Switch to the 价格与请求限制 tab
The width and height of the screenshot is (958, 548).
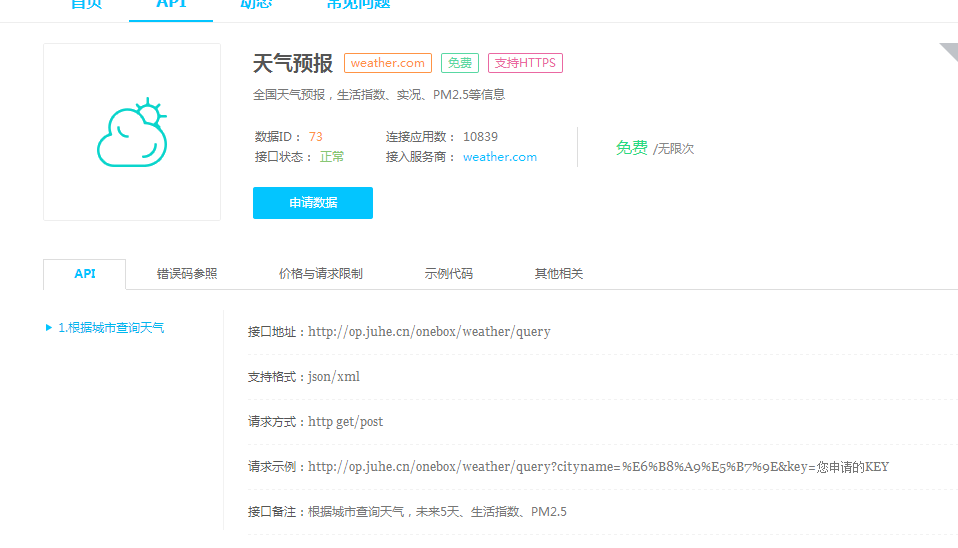321,274
